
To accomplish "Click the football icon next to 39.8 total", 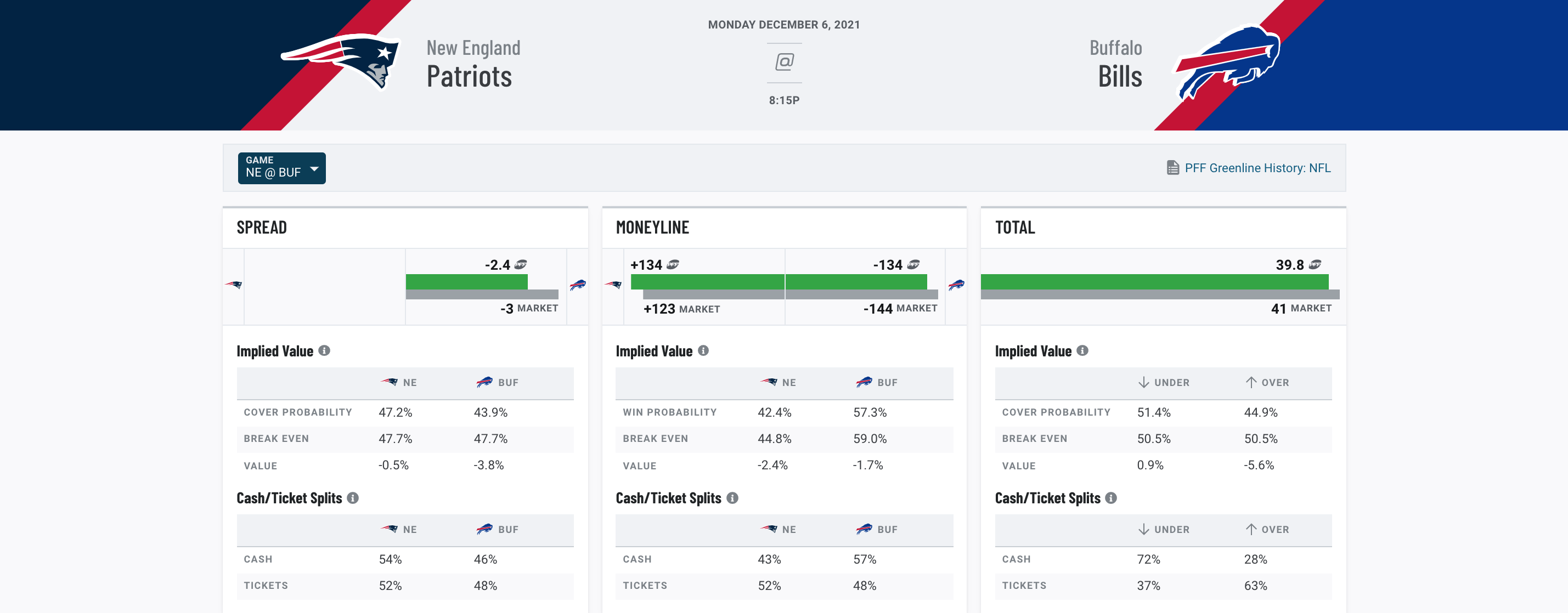I will pyautogui.click(x=1315, y=264).
